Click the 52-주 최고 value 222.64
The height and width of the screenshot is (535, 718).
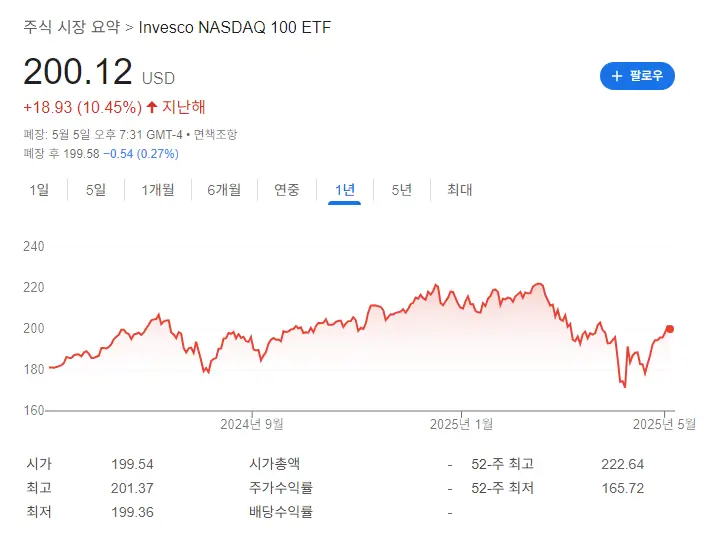622,464
